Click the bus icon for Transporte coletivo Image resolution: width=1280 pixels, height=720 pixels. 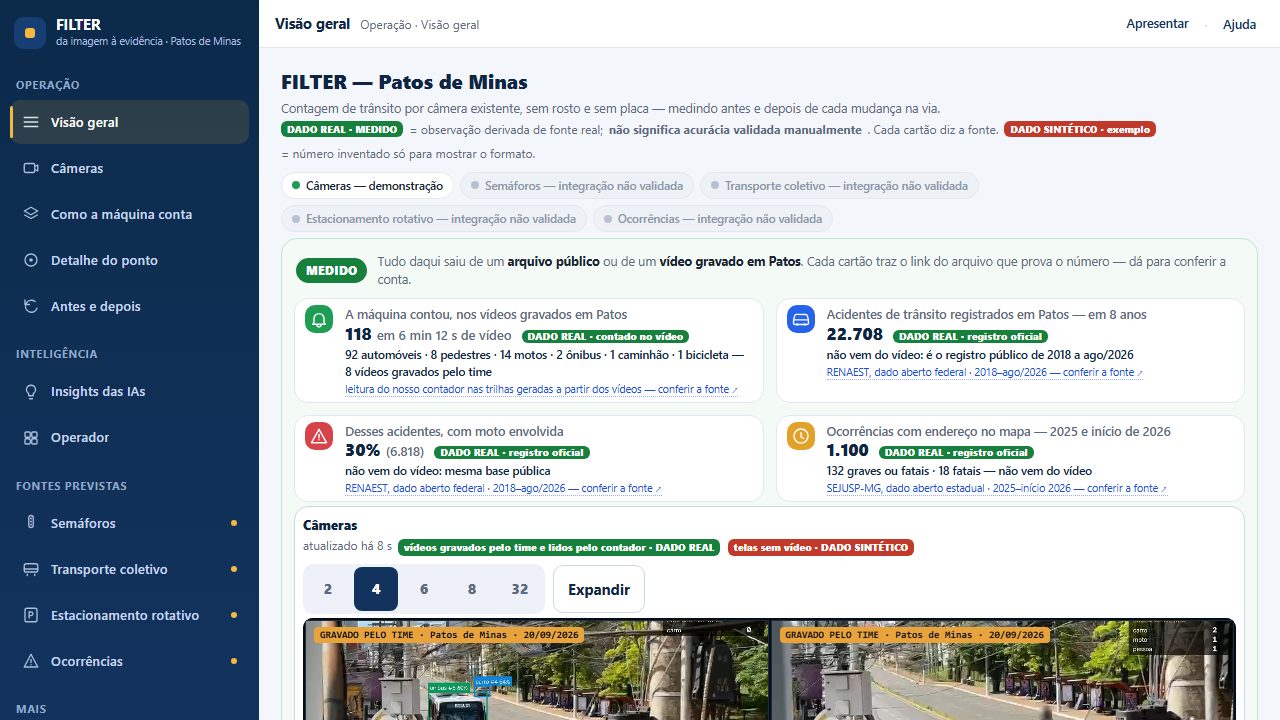pos(31,569)
